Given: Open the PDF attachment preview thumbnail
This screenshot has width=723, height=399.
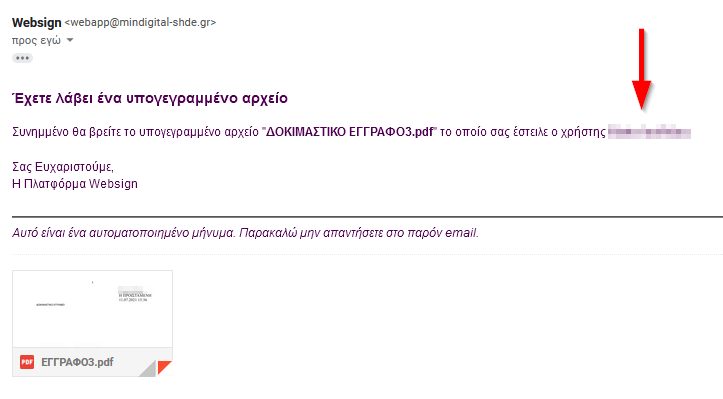Looking at the screenshot, I should coord(92,309).
